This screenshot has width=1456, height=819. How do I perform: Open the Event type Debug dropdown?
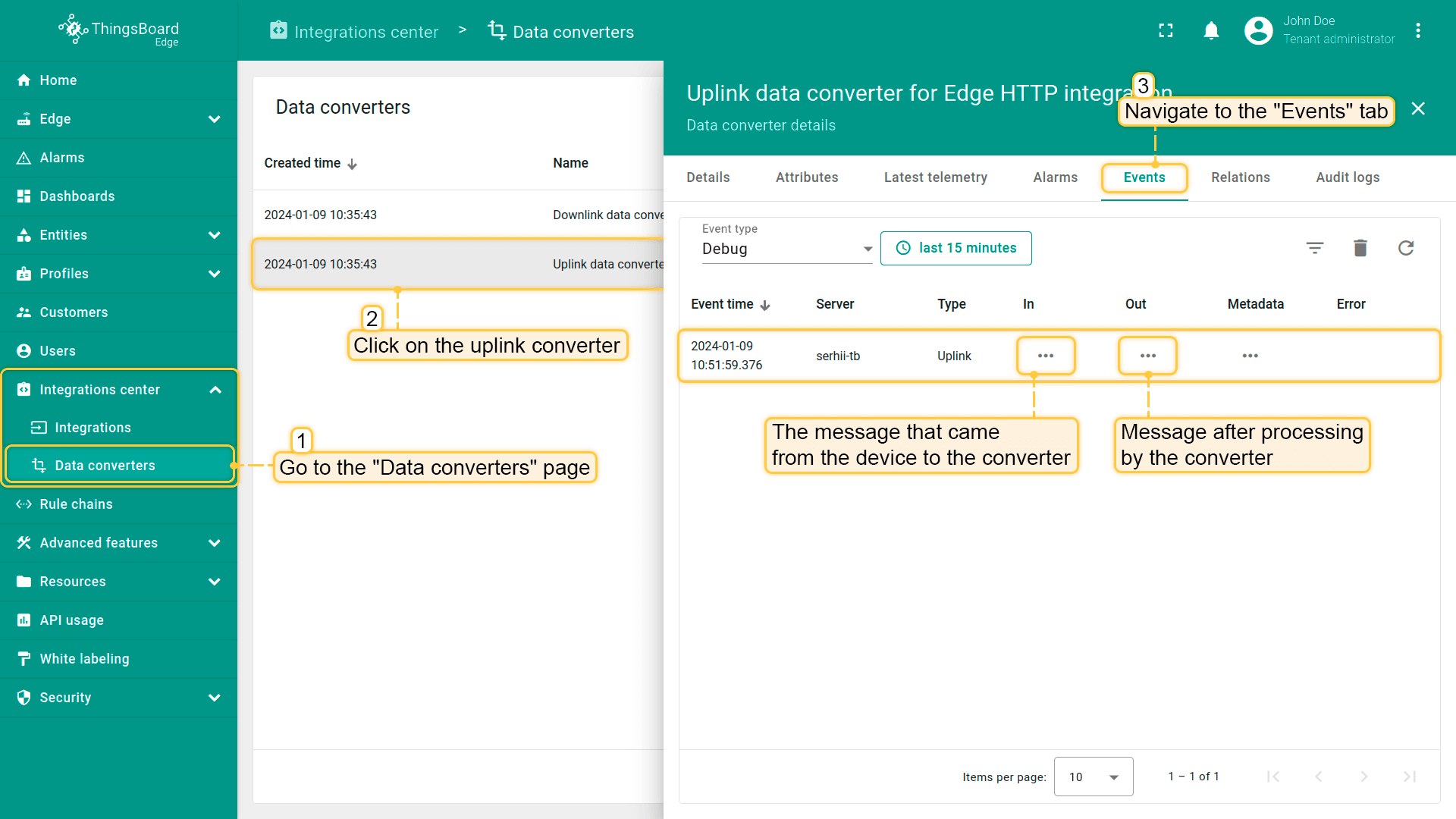786,249
